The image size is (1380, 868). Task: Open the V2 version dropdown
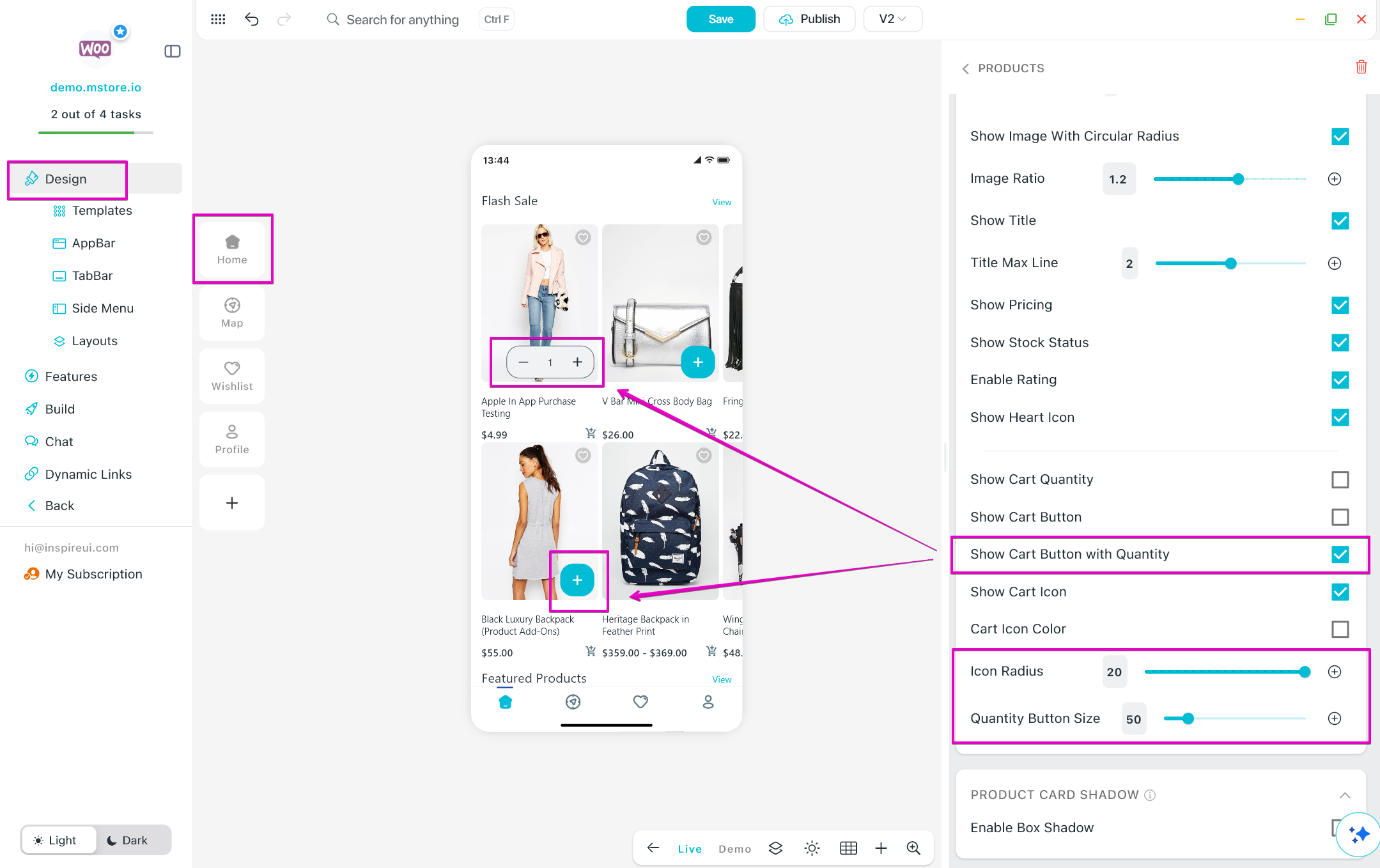coord(892,19)
